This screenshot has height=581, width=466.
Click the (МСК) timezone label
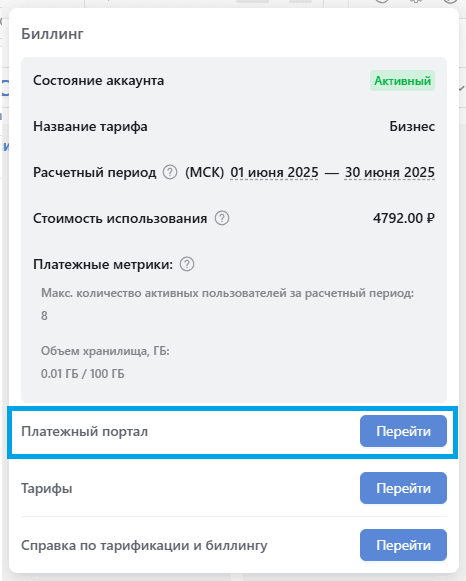204,172
